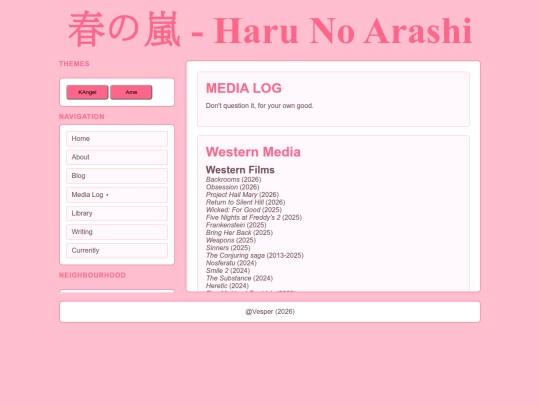Open the Library page
Viewport: 540px width, 405px height.
tap(117, 214)
